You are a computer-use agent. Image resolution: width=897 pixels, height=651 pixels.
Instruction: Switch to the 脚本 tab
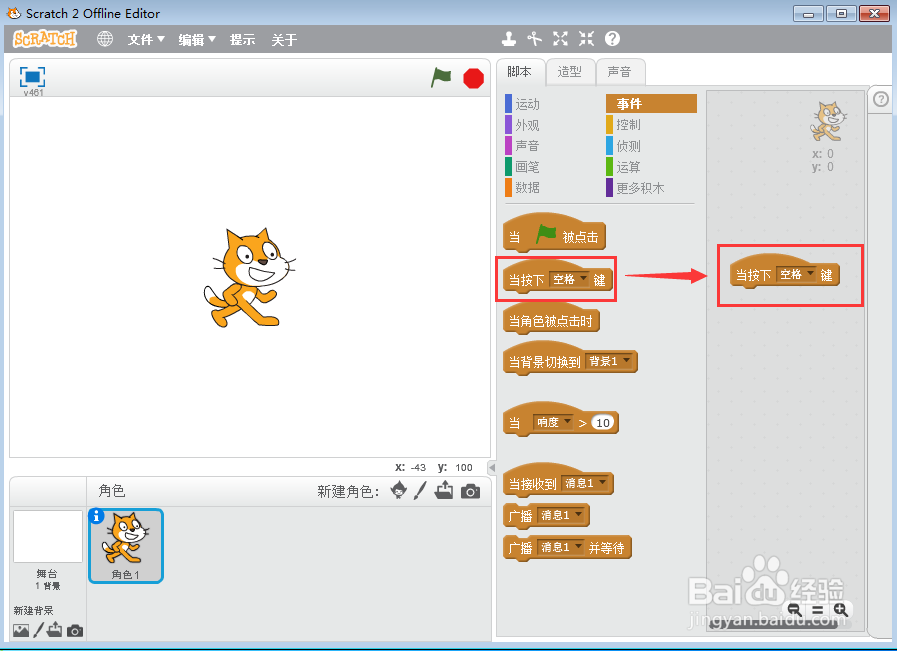[519, 72]
